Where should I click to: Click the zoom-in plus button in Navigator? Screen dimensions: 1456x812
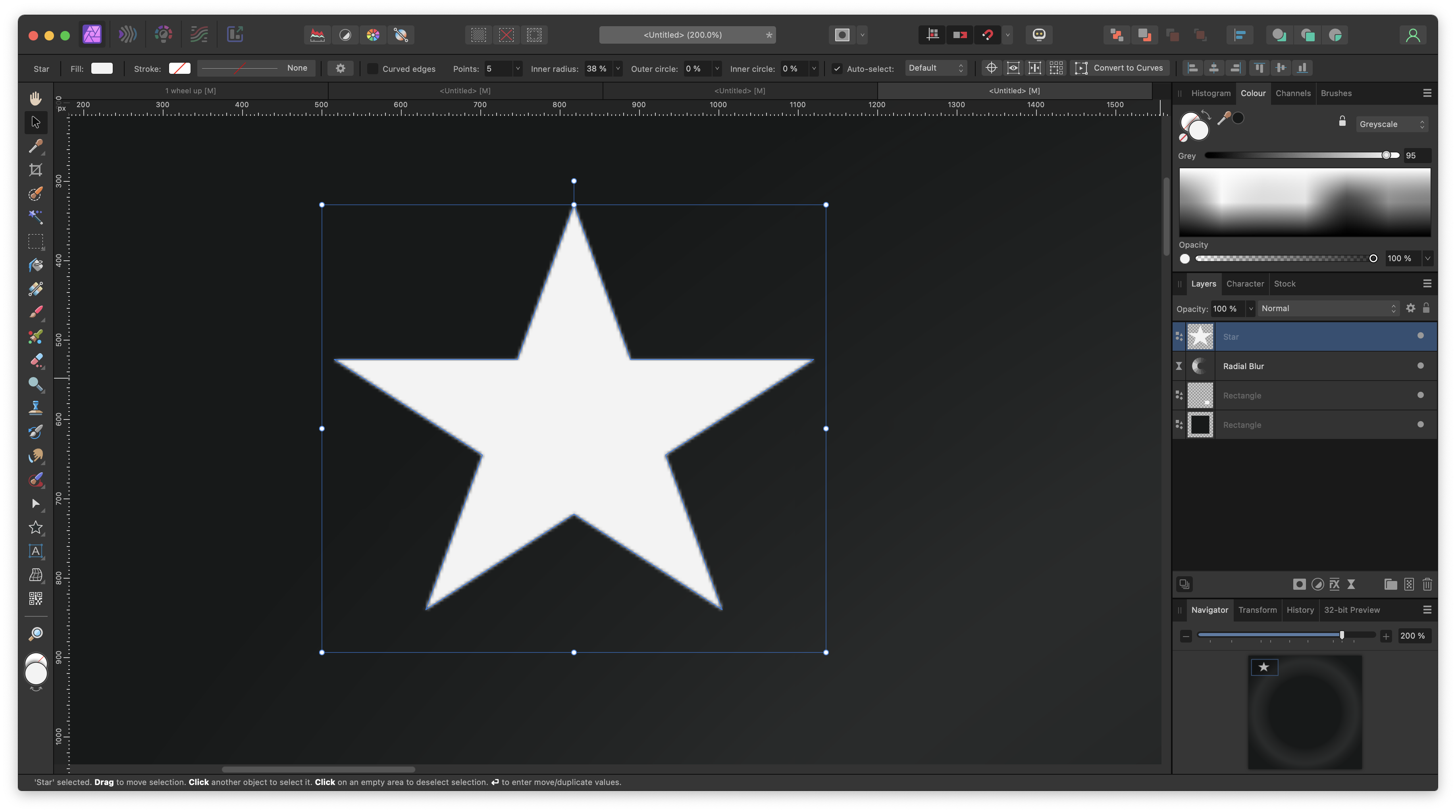click(x=1386, y=636)
